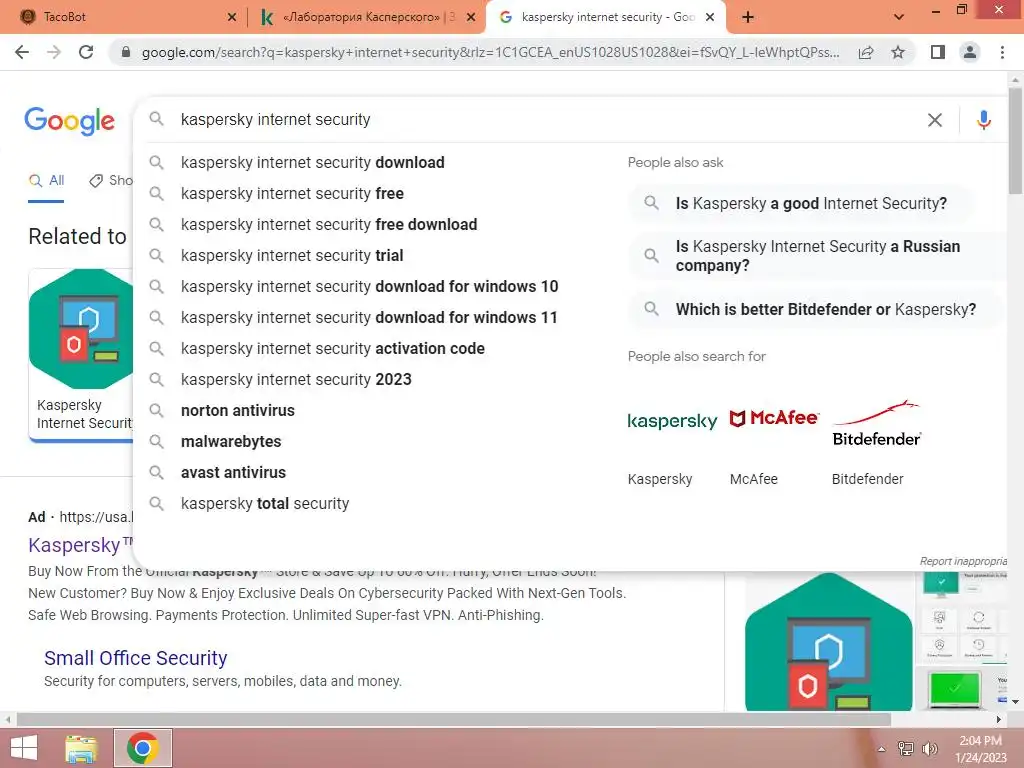1024x768 pixels.
Task: Open the Chrome profile avatar
Action: [x=970, y=52]
